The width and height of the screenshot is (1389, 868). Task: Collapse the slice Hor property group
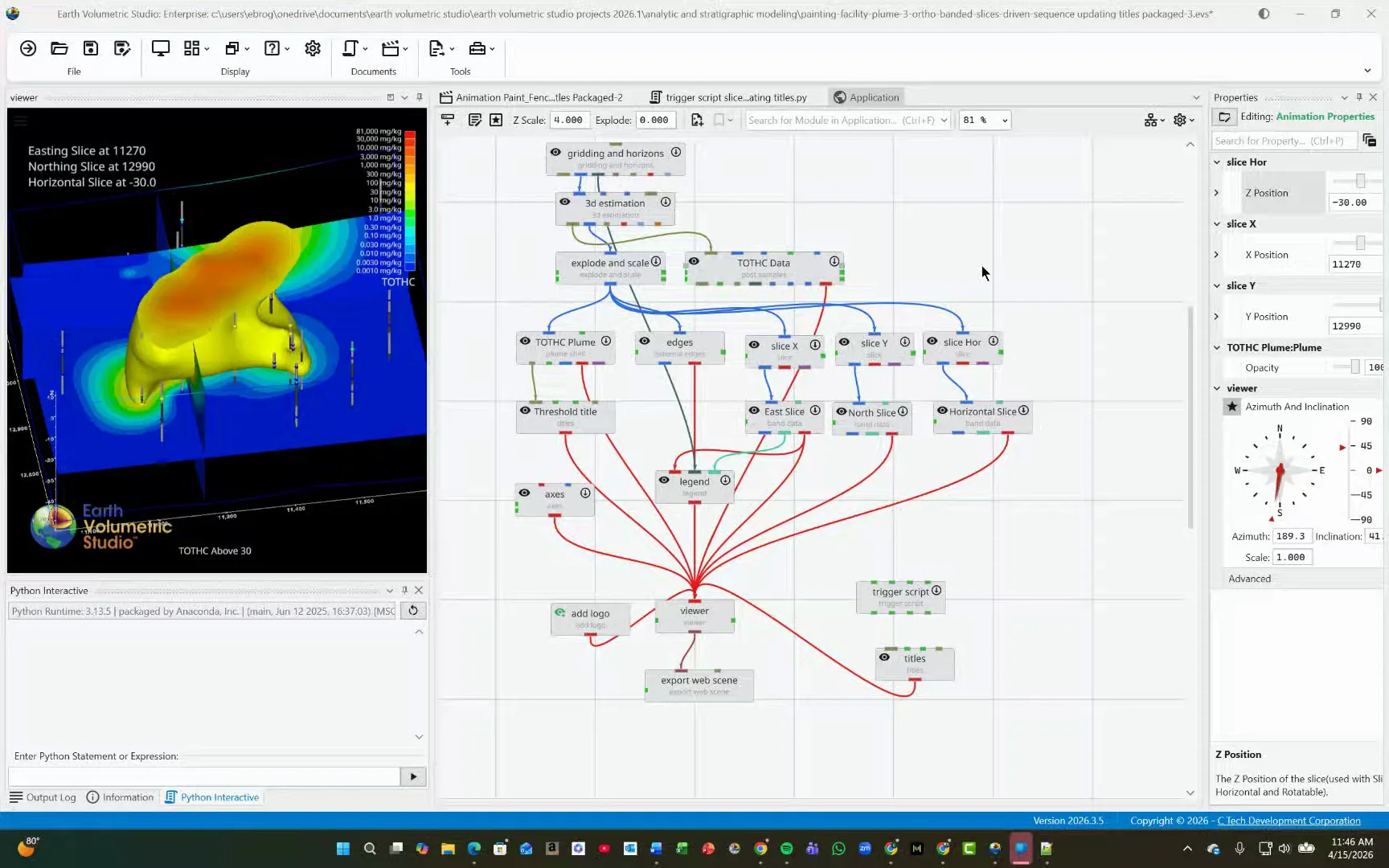pos(1217,162)
